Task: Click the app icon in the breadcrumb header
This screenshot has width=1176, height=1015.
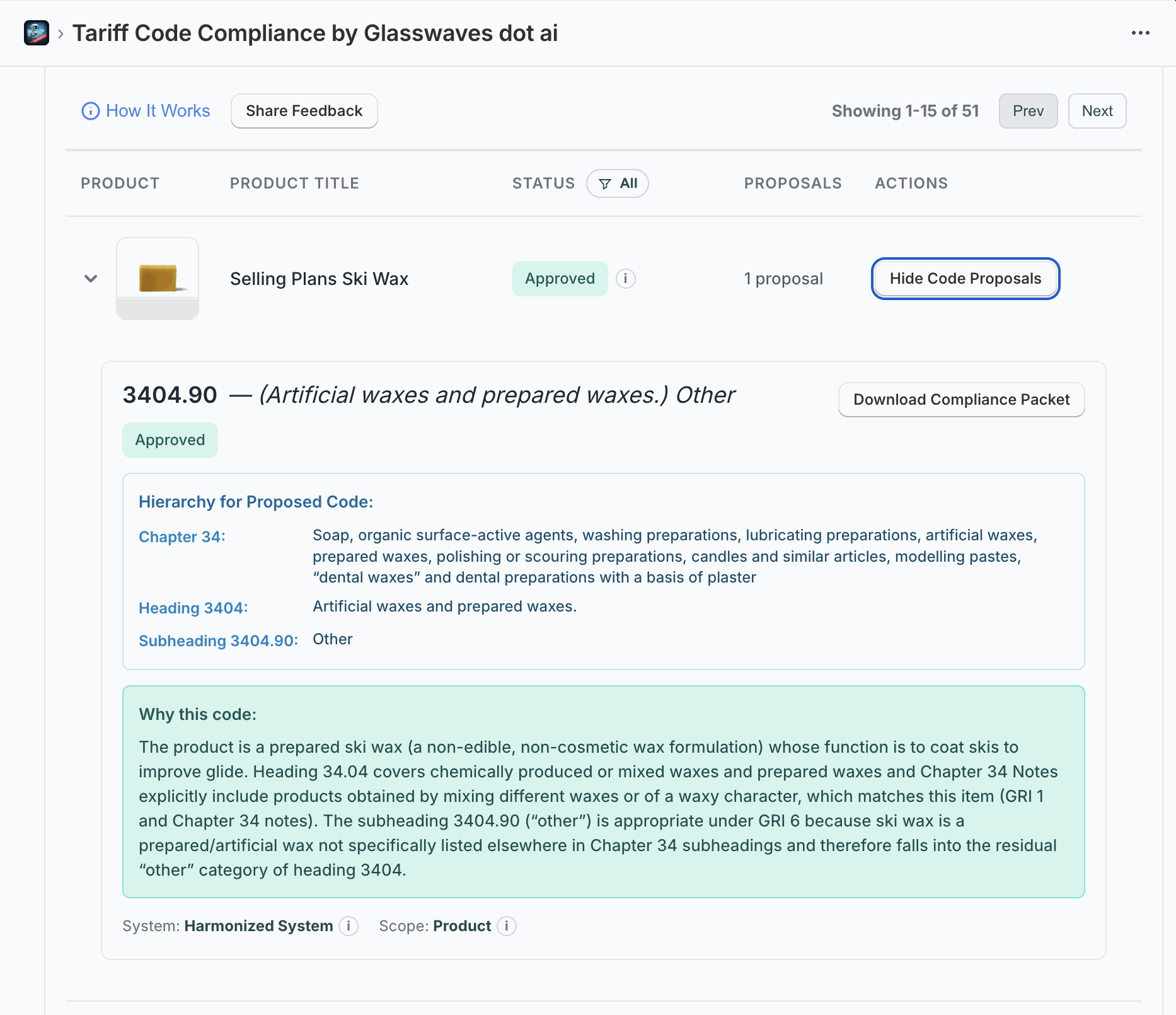Action: click(x=36, y=33)
